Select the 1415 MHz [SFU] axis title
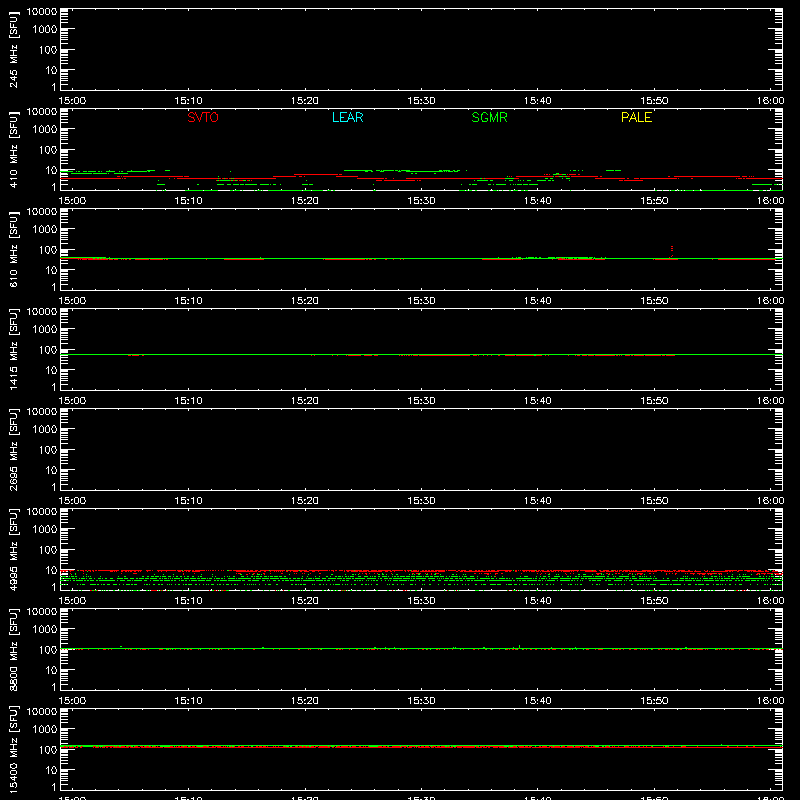Image resolution: width=800 pixels, height=800 pixels. tap(13, 349)
